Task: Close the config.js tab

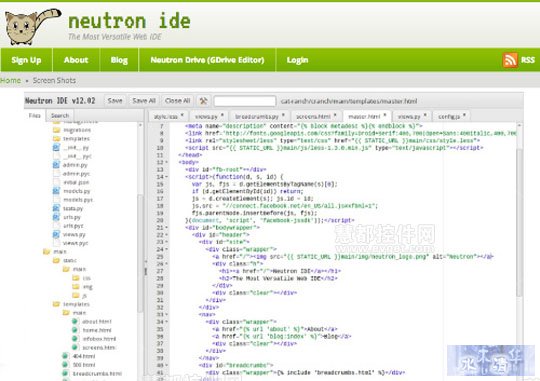Action: pyautogui.click(x=464, y=115)
